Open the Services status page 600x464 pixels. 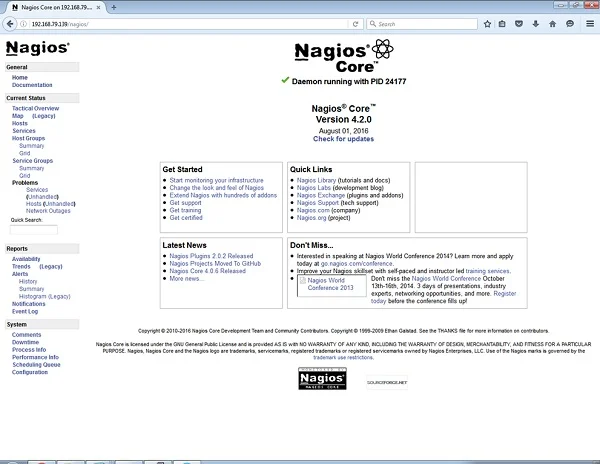[x=24, y=130]
